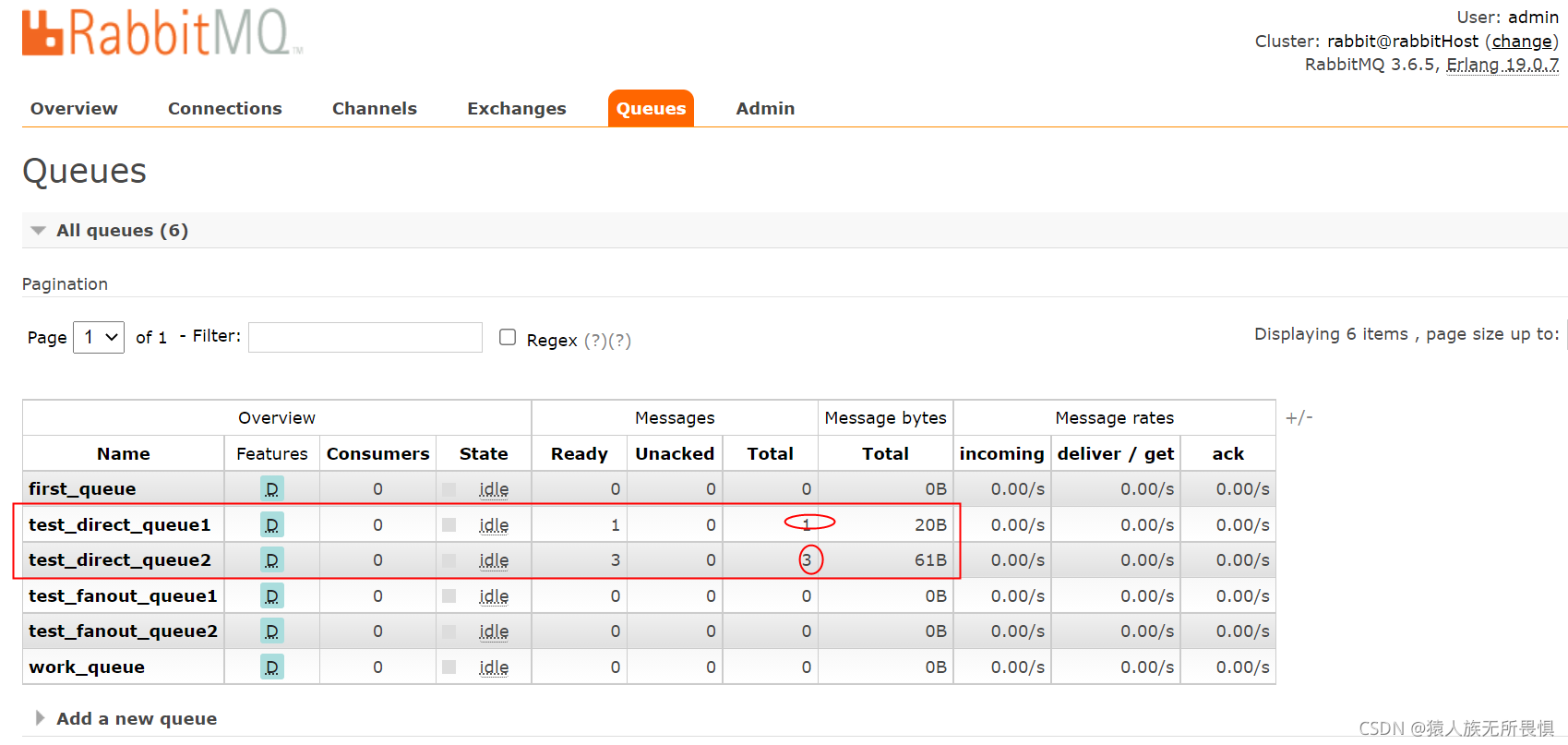Switch to the Channels tab
The image size is (1568, 745).
tap(375, 108)
